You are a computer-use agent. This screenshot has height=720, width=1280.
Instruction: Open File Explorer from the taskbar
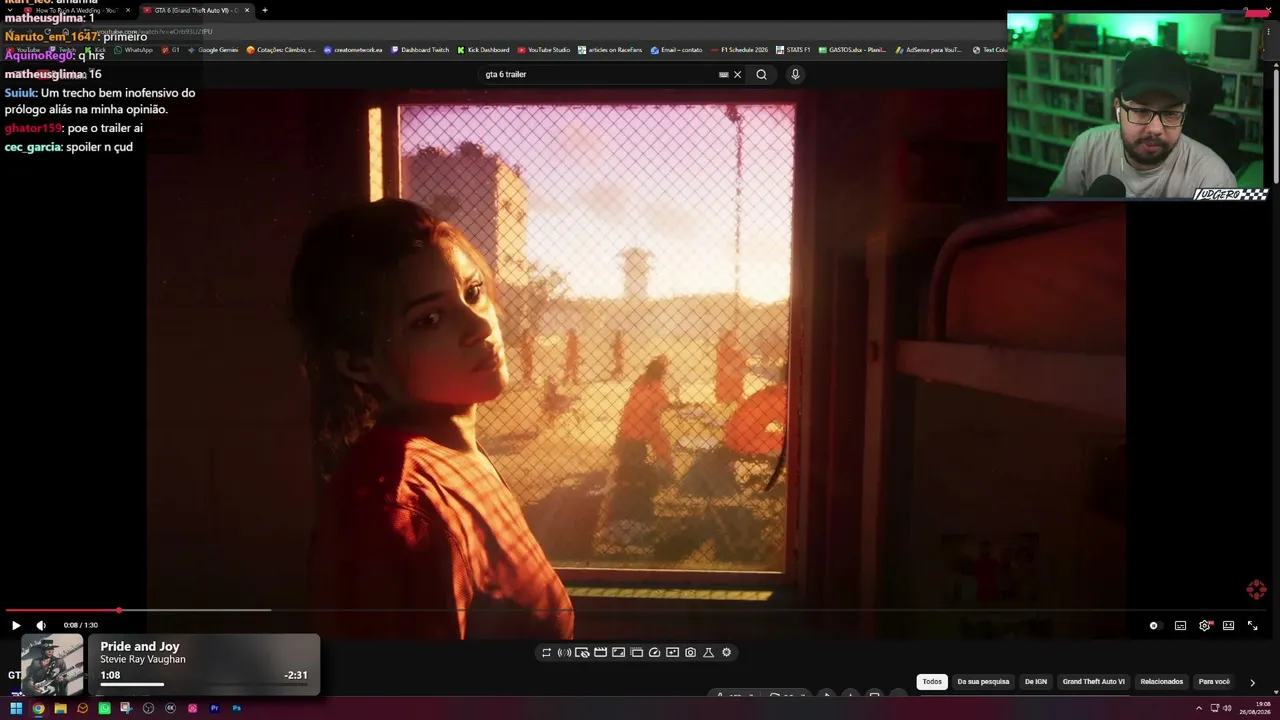point(60,709)
